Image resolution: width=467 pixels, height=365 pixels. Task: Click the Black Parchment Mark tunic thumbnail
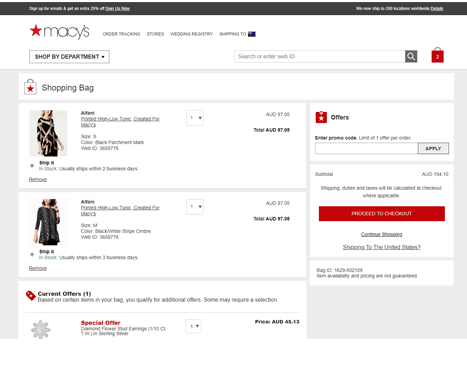[x=48, y=133]
